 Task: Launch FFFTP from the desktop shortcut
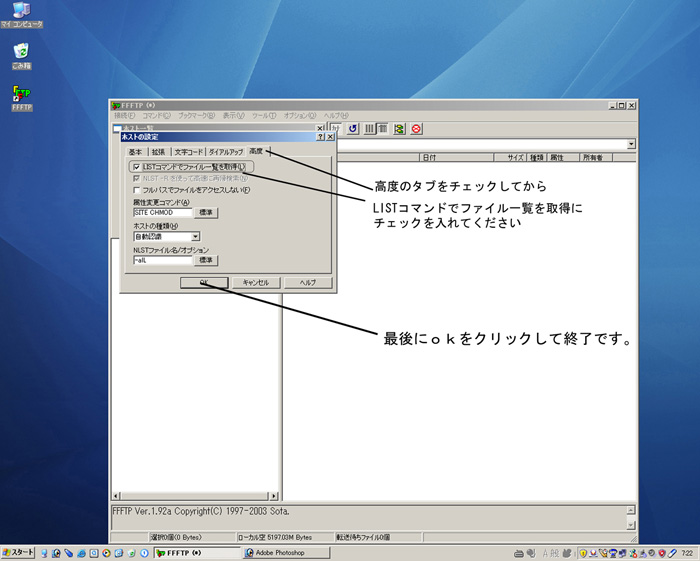click(21, 98)
